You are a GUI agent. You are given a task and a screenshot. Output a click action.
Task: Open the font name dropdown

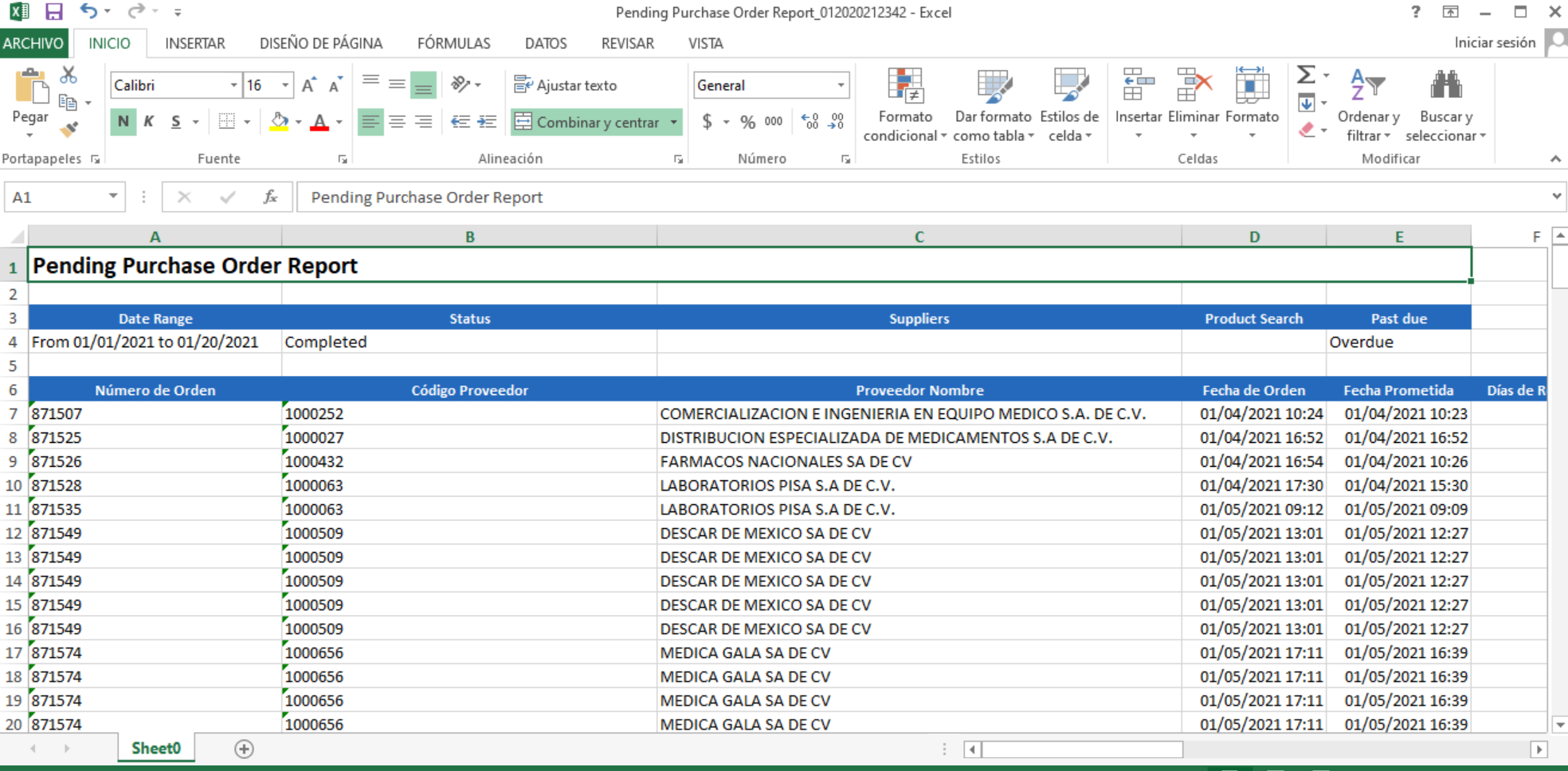(234, 84)
